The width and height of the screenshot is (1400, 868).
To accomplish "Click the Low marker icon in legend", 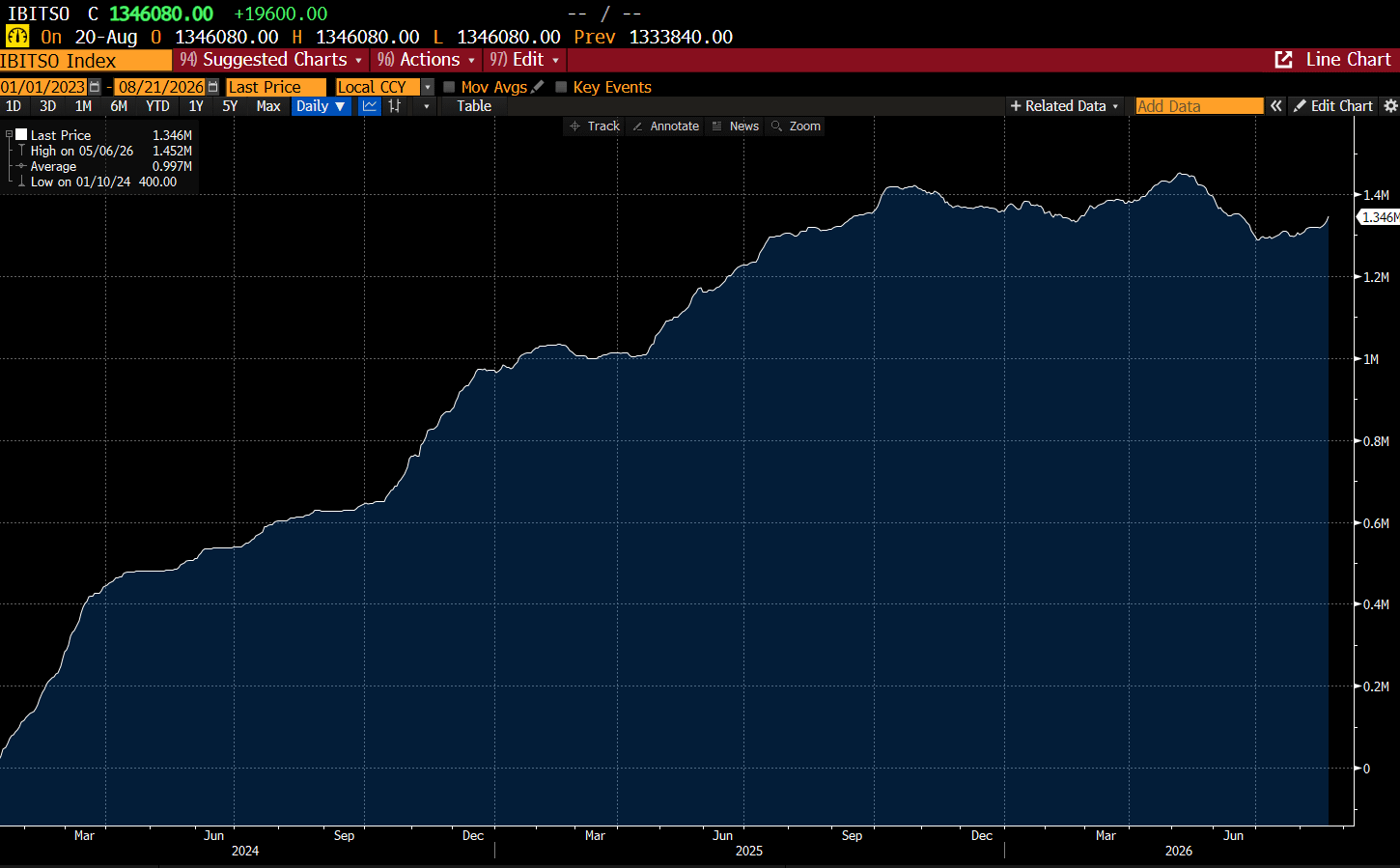I will pos(21,182).
